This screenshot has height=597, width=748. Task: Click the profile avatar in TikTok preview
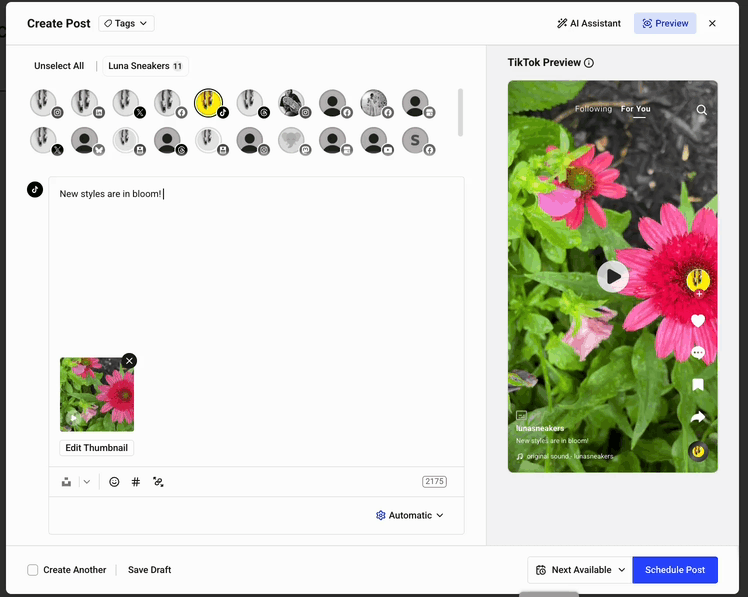point(698,280)
